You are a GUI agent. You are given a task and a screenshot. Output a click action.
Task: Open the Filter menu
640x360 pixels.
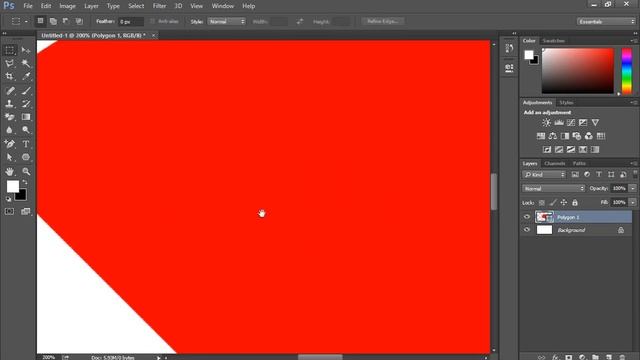point(159,6)
